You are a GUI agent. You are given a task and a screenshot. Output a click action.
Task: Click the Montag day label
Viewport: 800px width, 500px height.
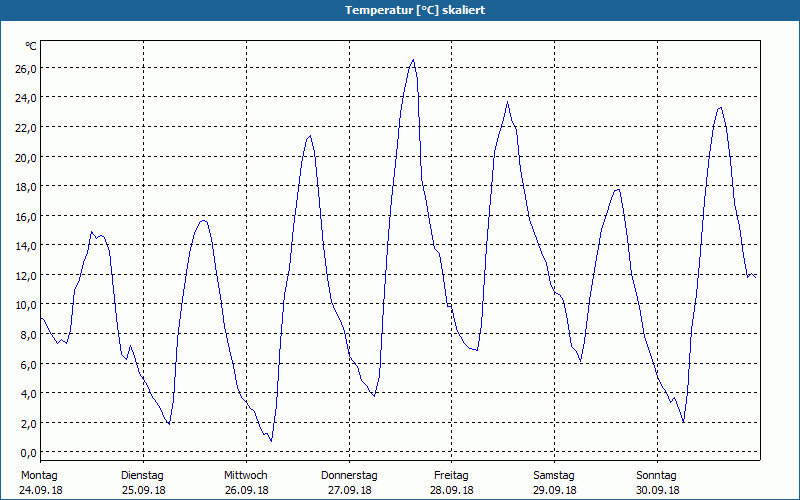(x=39, y=476)
